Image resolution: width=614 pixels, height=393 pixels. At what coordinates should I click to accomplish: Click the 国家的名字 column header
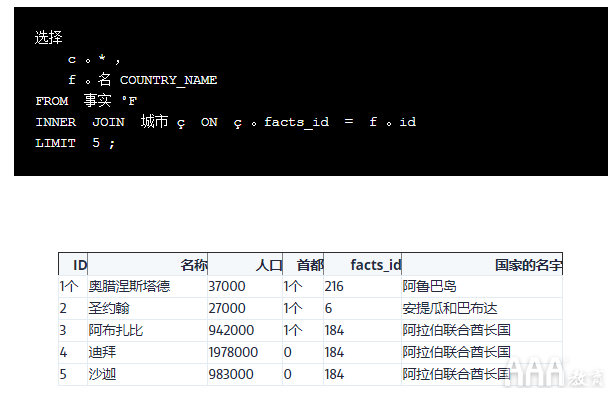482,265
